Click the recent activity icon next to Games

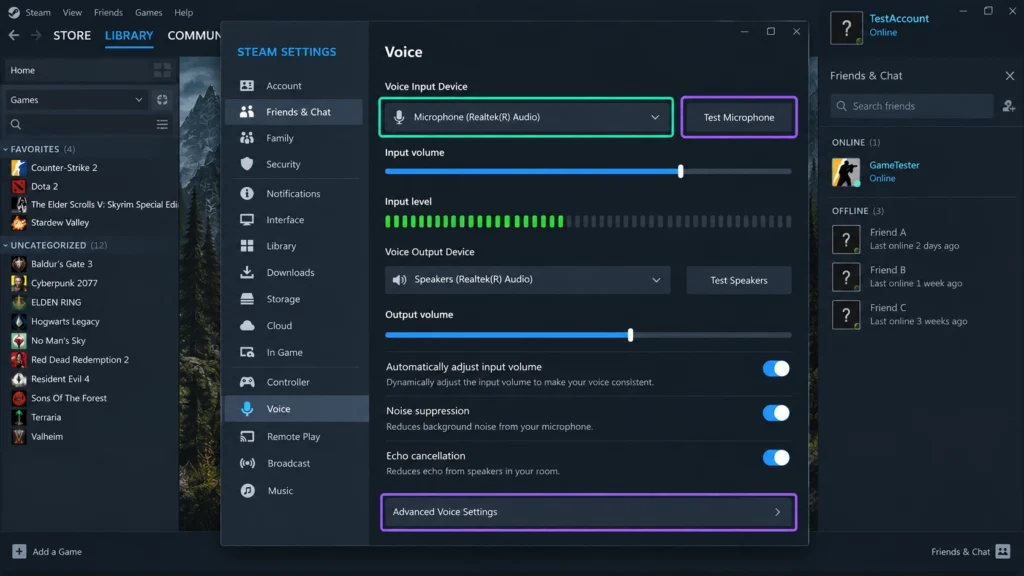pos(162,100)
